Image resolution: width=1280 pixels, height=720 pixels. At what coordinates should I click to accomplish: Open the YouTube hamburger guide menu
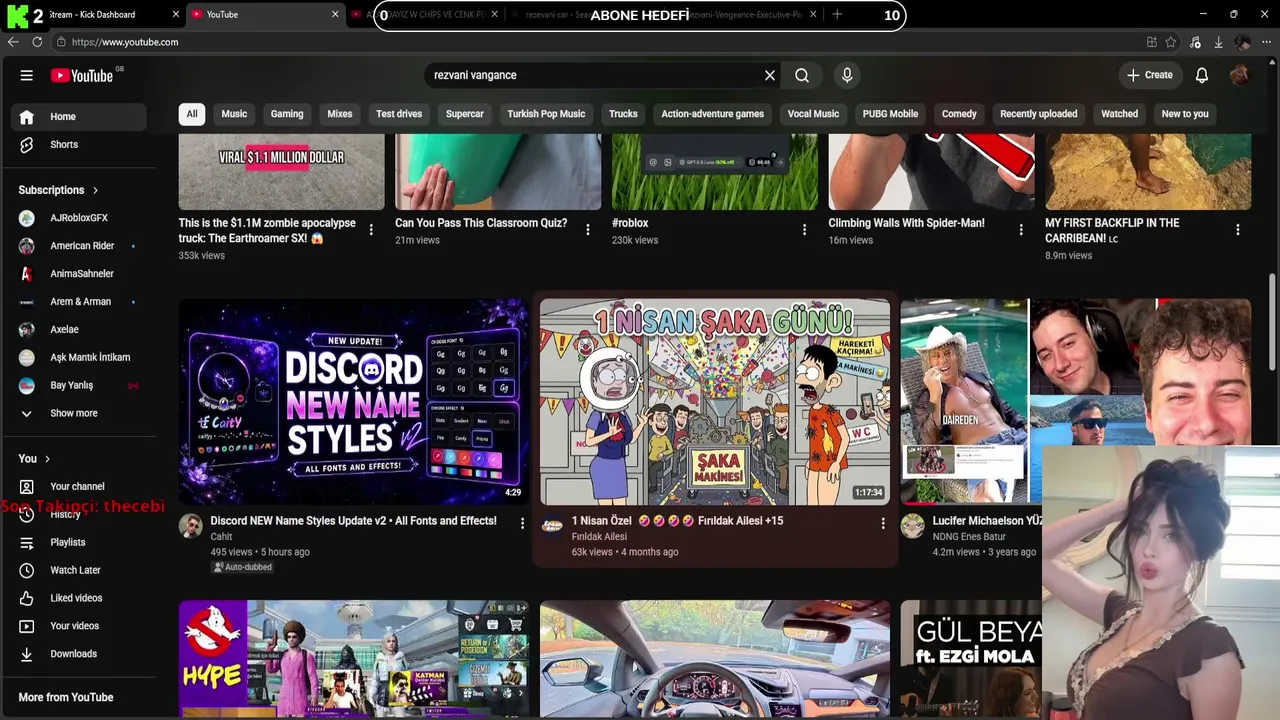[27, 75]
